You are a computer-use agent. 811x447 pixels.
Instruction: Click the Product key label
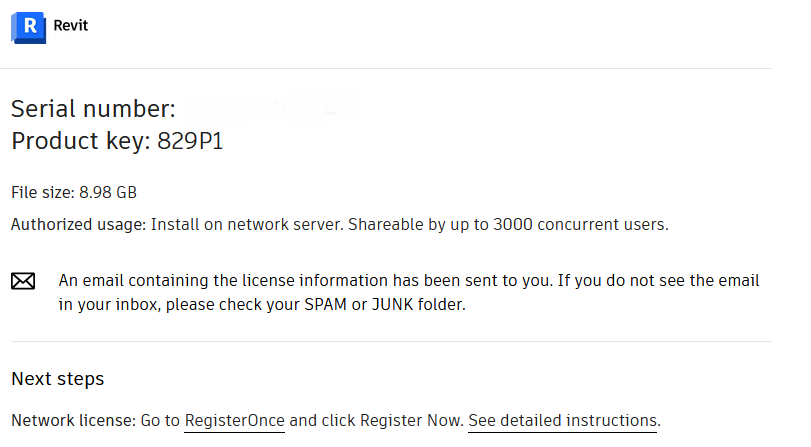81,141
